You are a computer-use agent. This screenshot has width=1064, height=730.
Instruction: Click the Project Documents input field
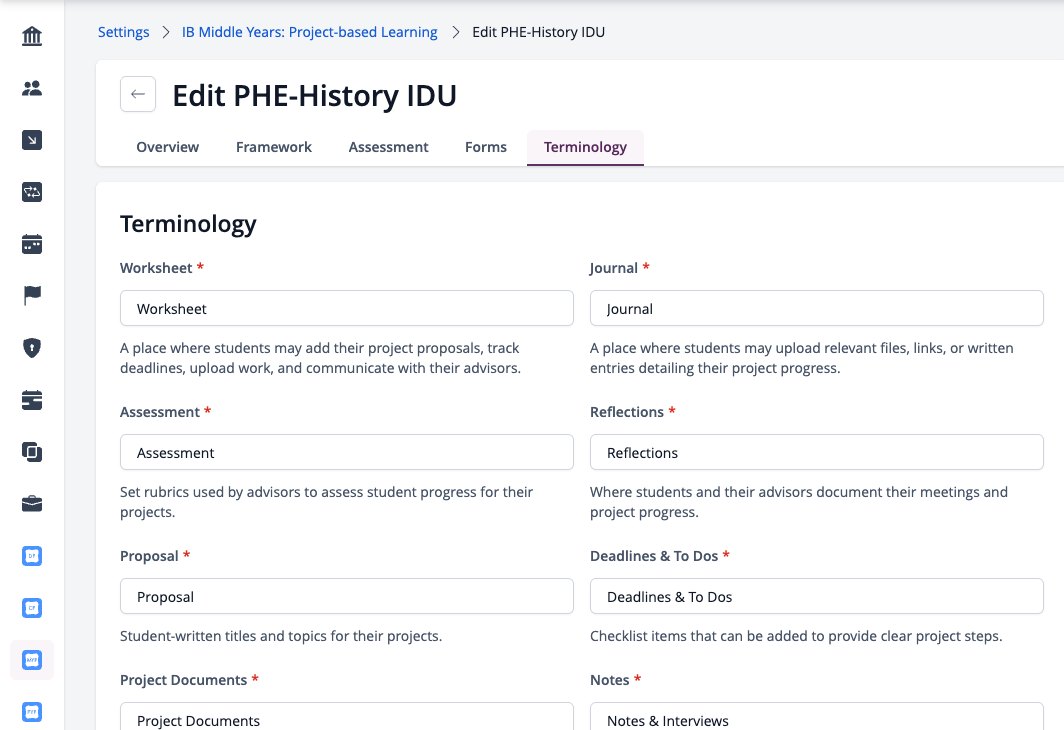click(347, 716)
